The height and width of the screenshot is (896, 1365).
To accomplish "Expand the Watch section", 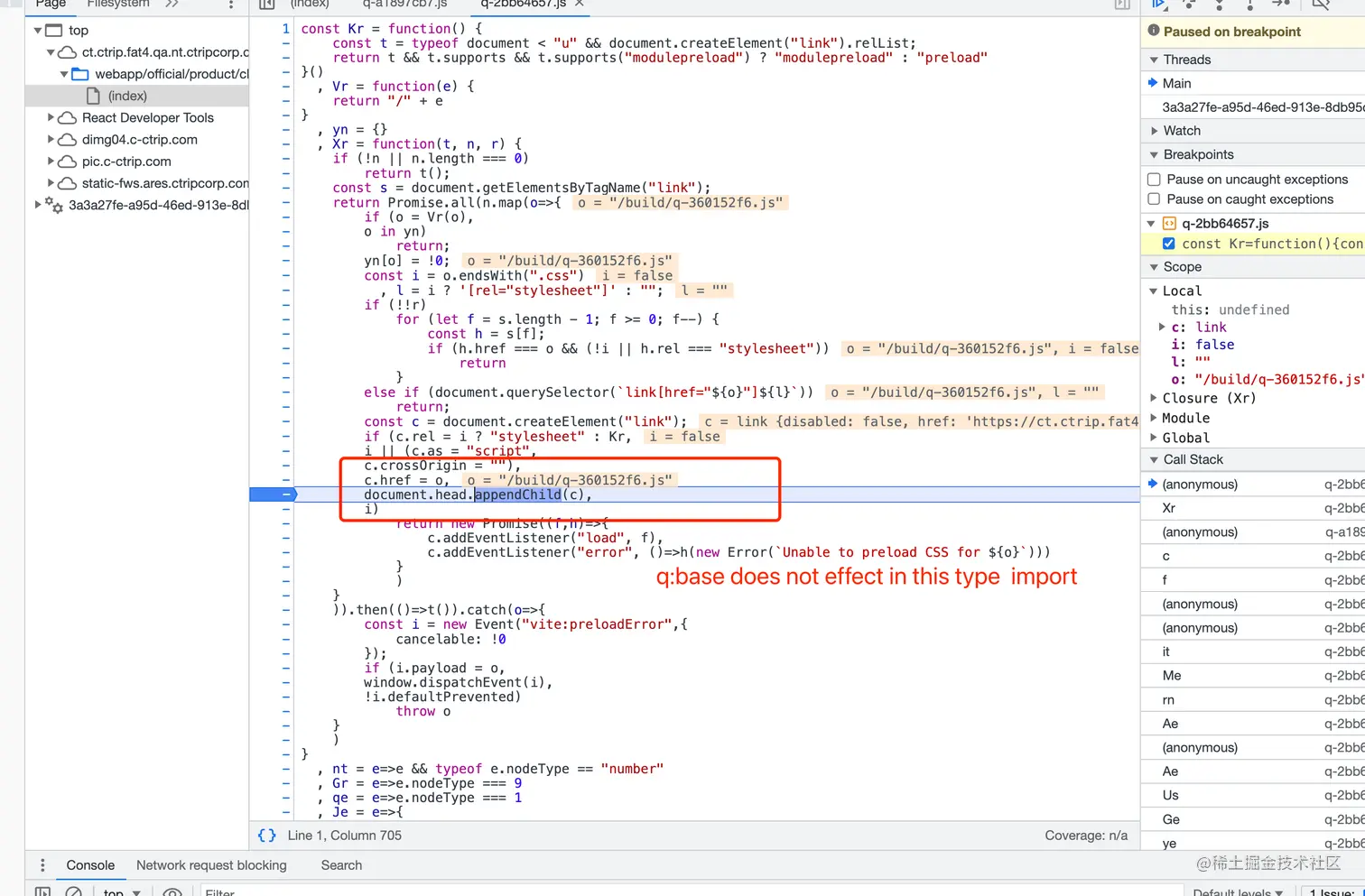I will [x=1154, y=131].
